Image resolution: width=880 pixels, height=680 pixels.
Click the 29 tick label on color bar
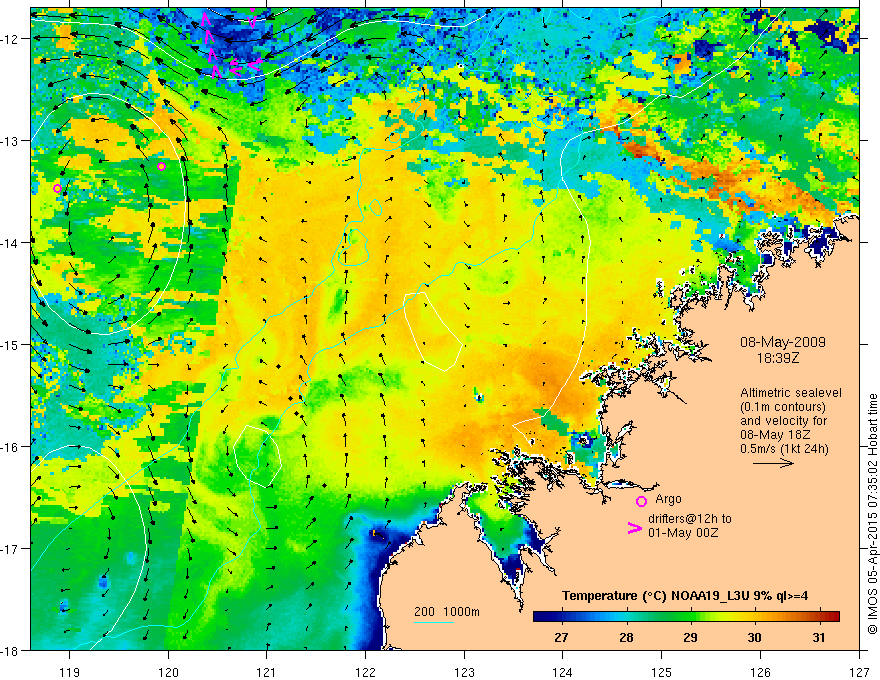coord(691,637)
